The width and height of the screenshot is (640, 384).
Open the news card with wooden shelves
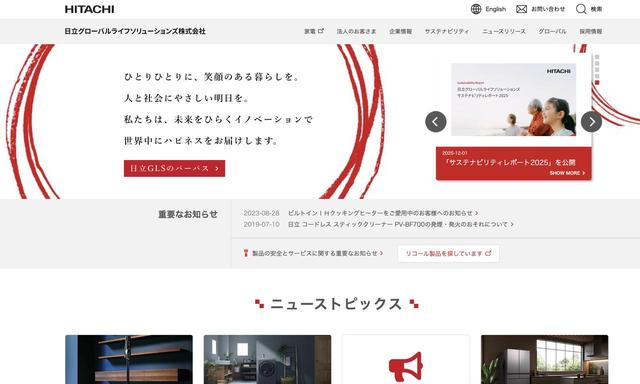click(129, 360)
